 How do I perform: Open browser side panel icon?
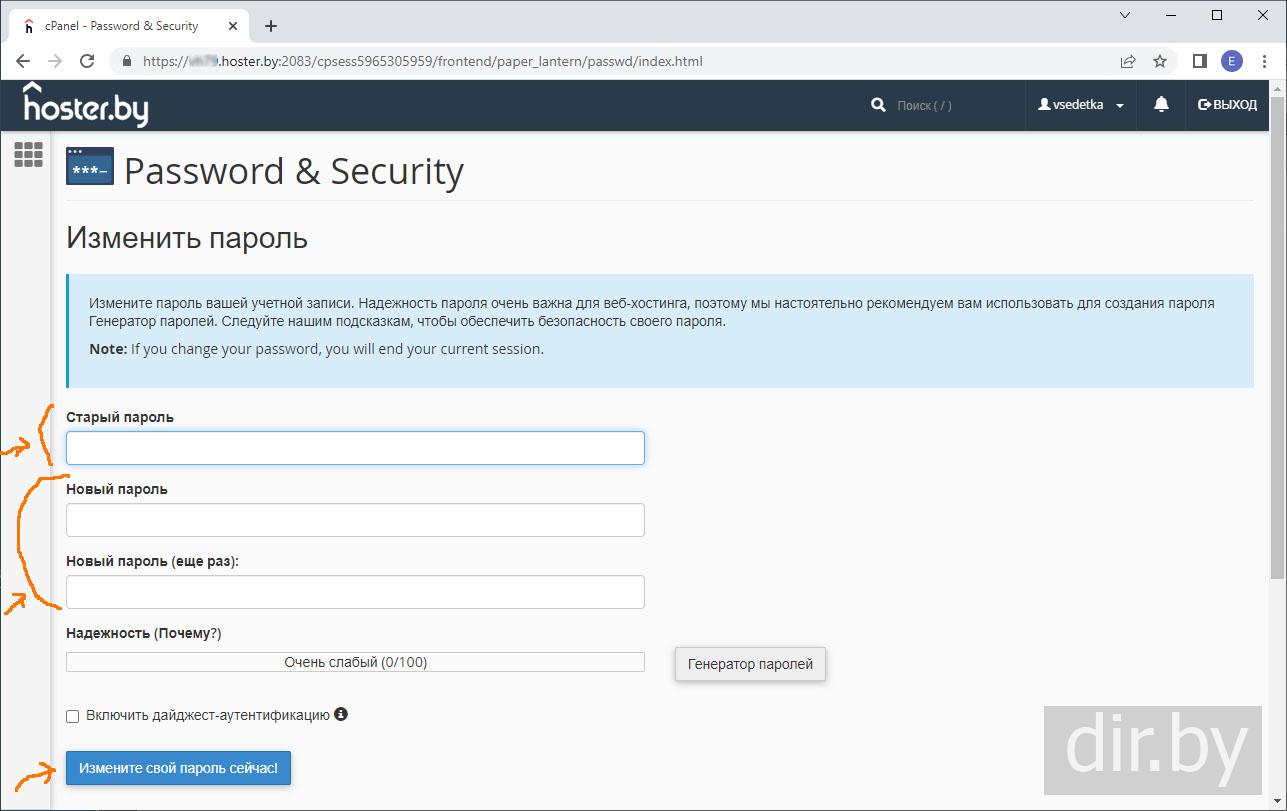1200,61
